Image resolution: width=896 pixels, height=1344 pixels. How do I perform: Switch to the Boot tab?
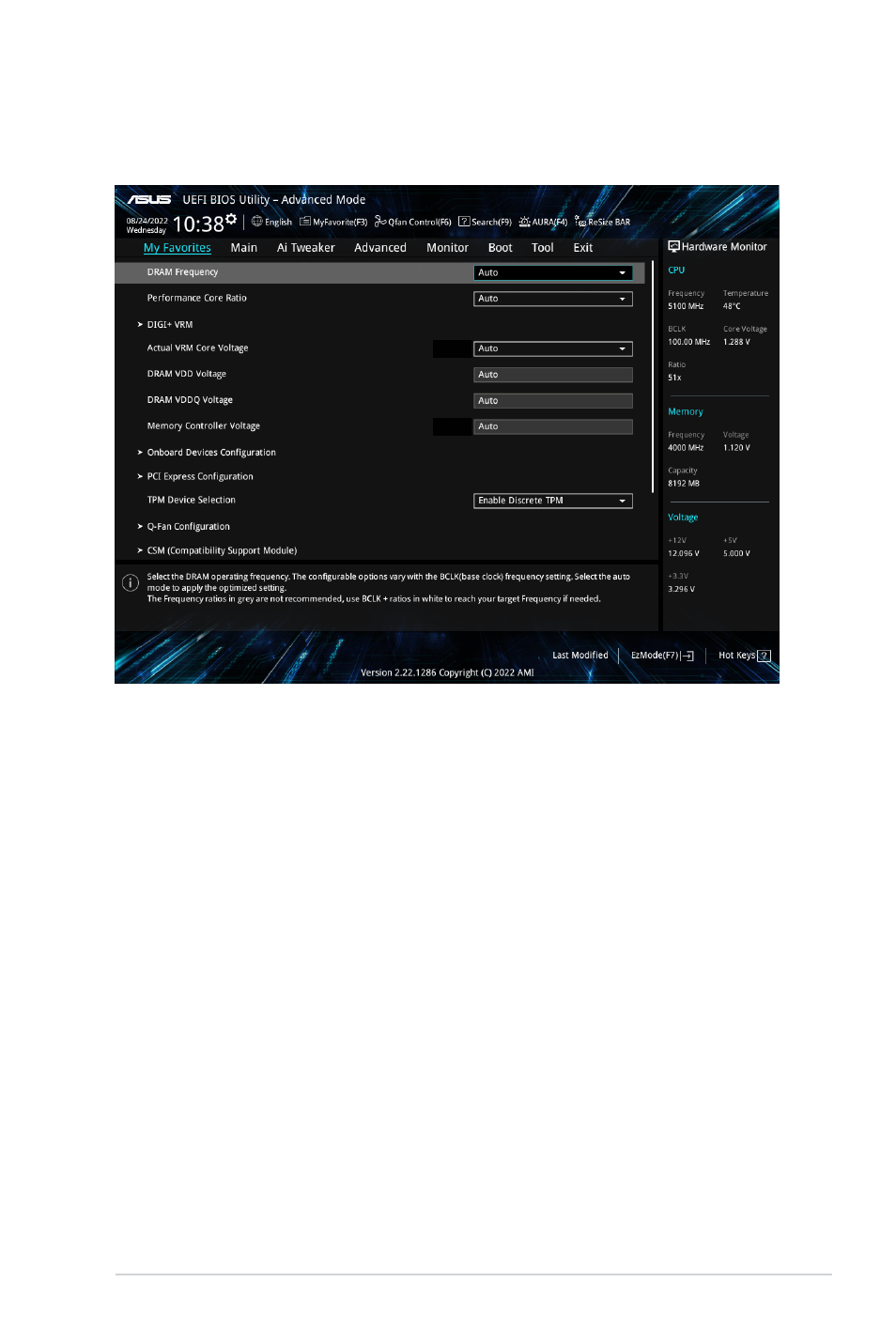pyautogui.click(x=500, y=248)
